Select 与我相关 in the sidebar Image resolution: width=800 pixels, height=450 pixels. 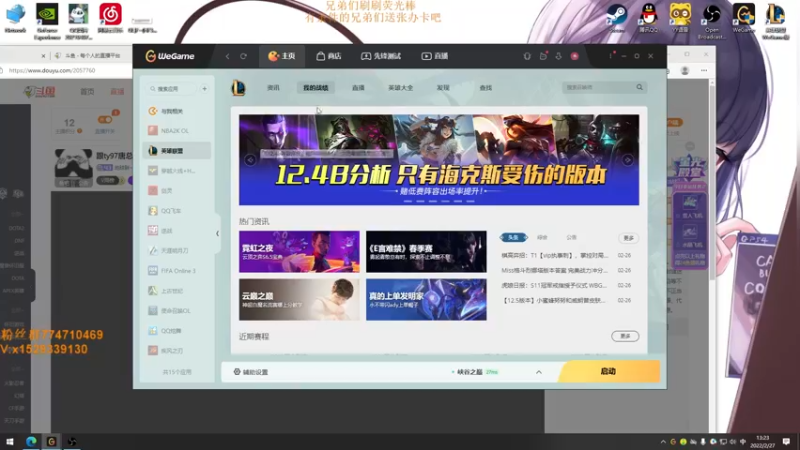[x=177, y=111]
